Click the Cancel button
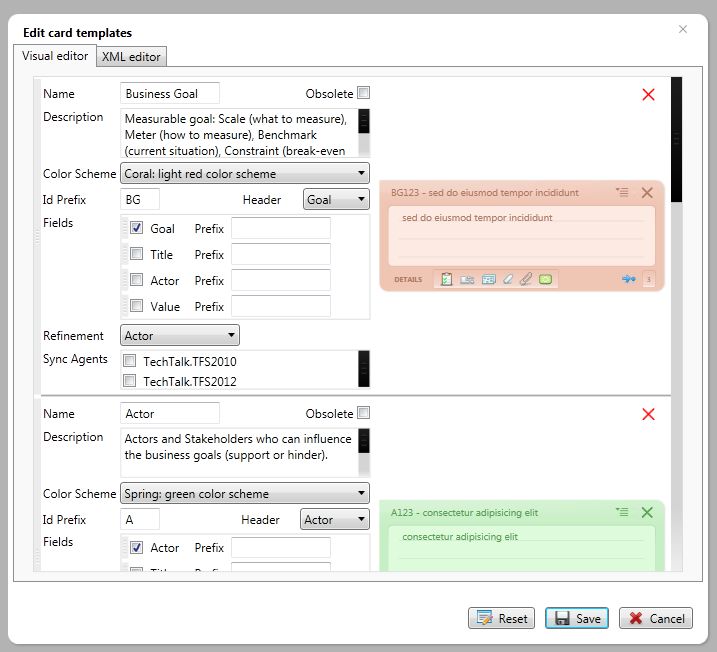 656,618
